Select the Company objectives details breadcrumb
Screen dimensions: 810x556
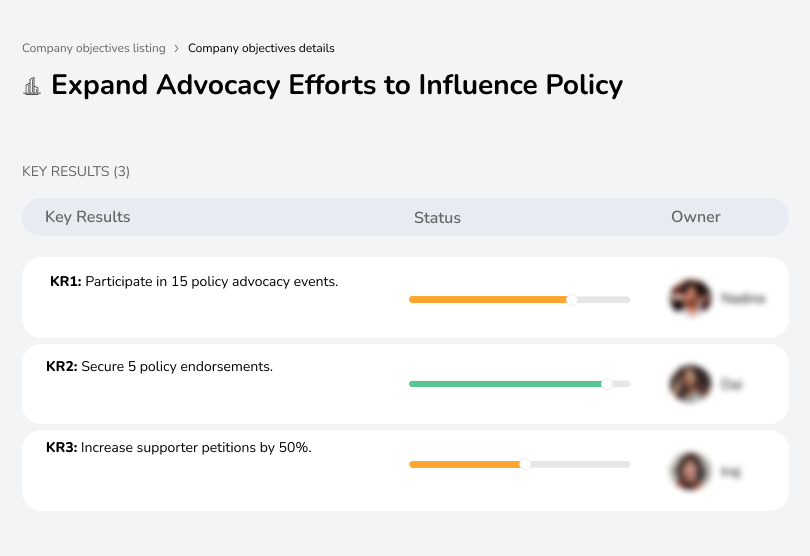(x=261, y=48)
